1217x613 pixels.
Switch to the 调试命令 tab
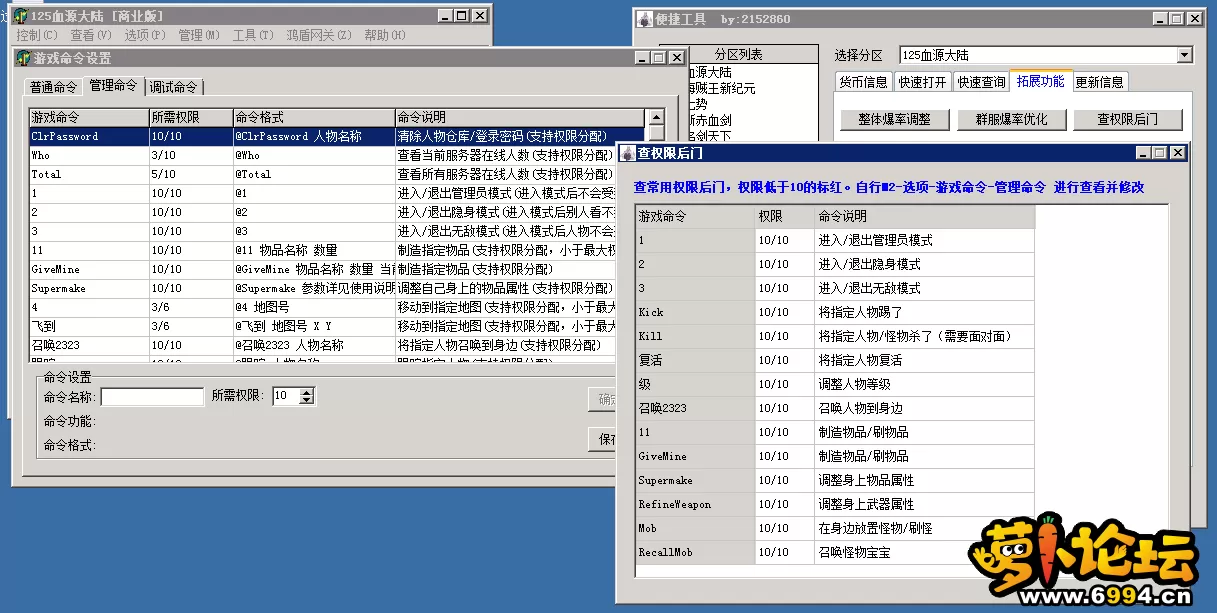pyautogui.click(x=174, y=87)
